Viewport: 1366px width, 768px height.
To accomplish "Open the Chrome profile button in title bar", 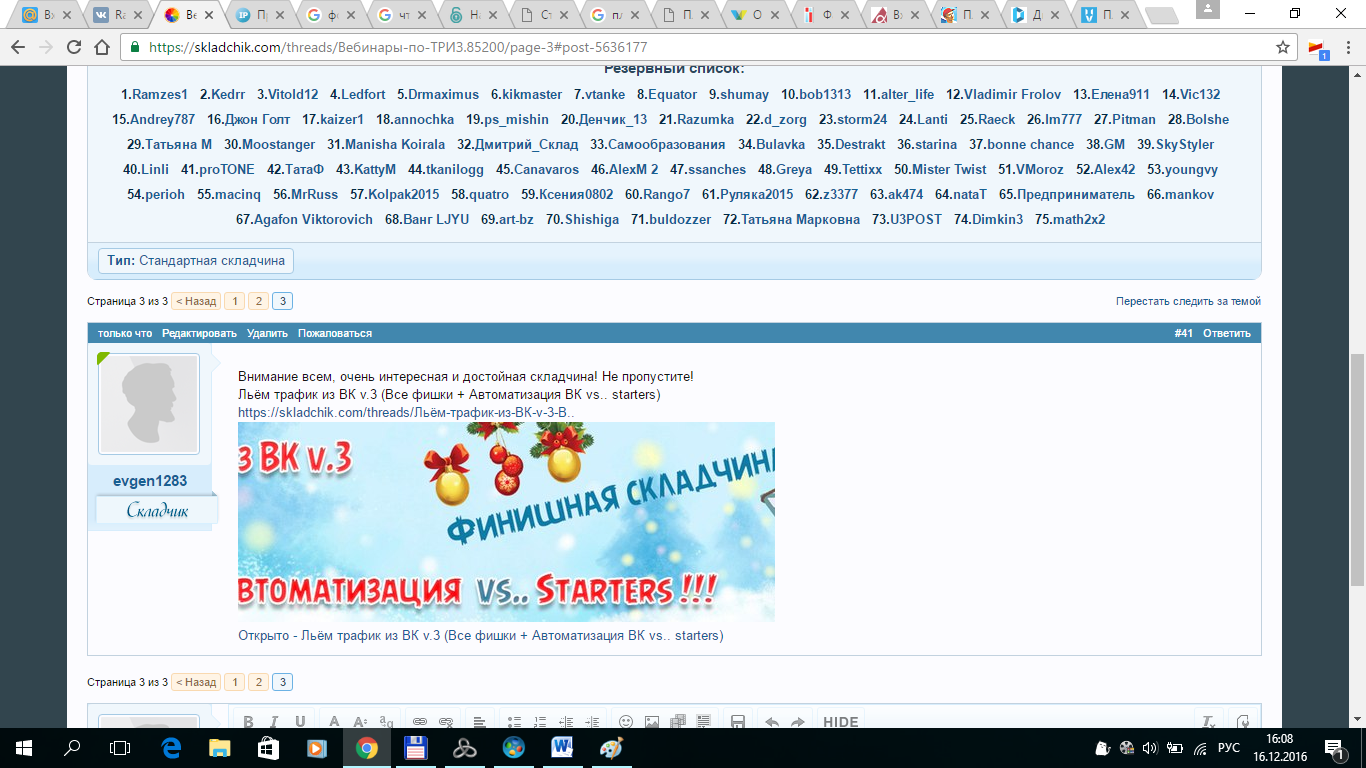I will click(x=1208, y=9).
